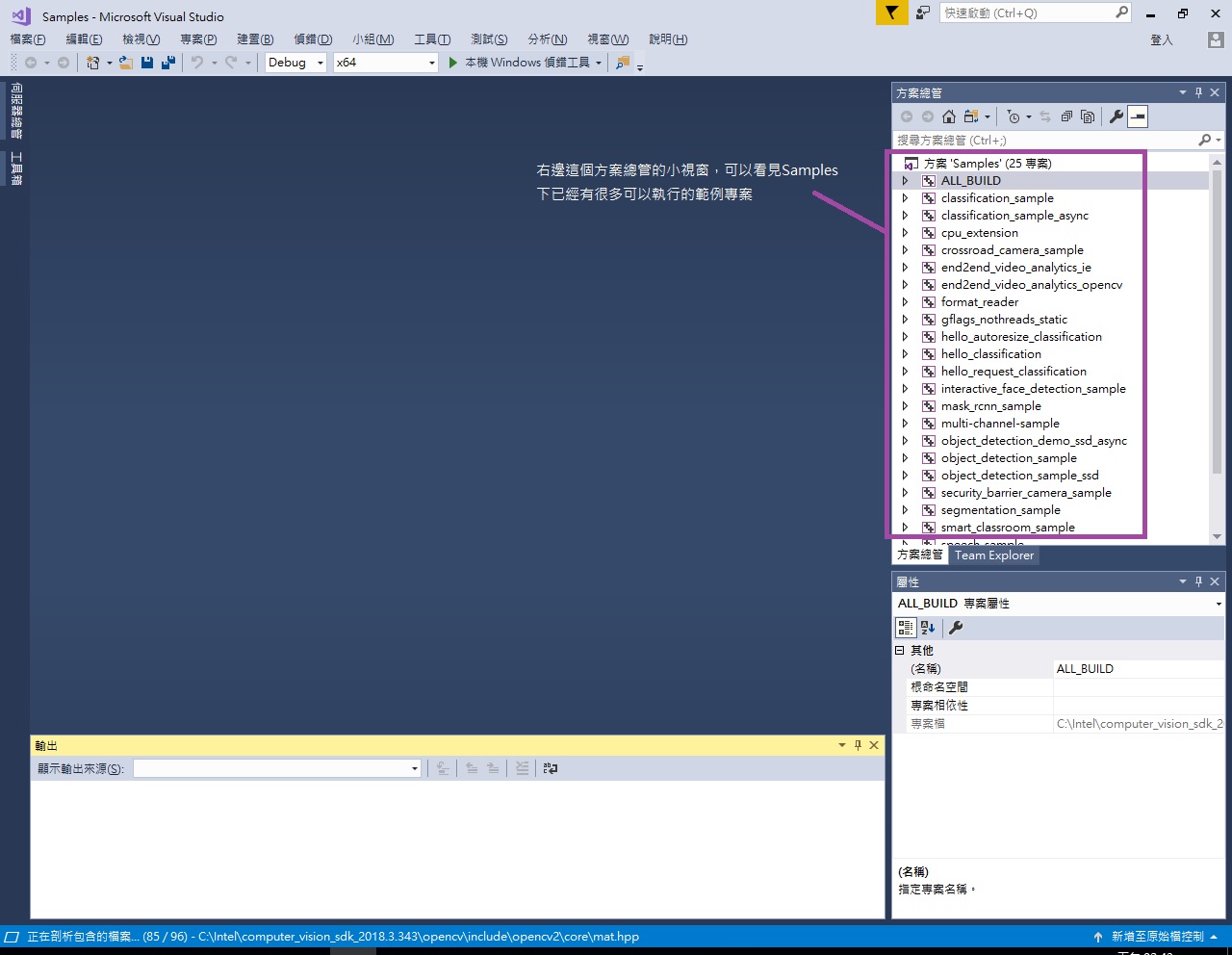Screen dimensions: 1232x955
Task: Click Collapse All in the Solution Explorer toolbar
Action: (x=1066, y=116)
